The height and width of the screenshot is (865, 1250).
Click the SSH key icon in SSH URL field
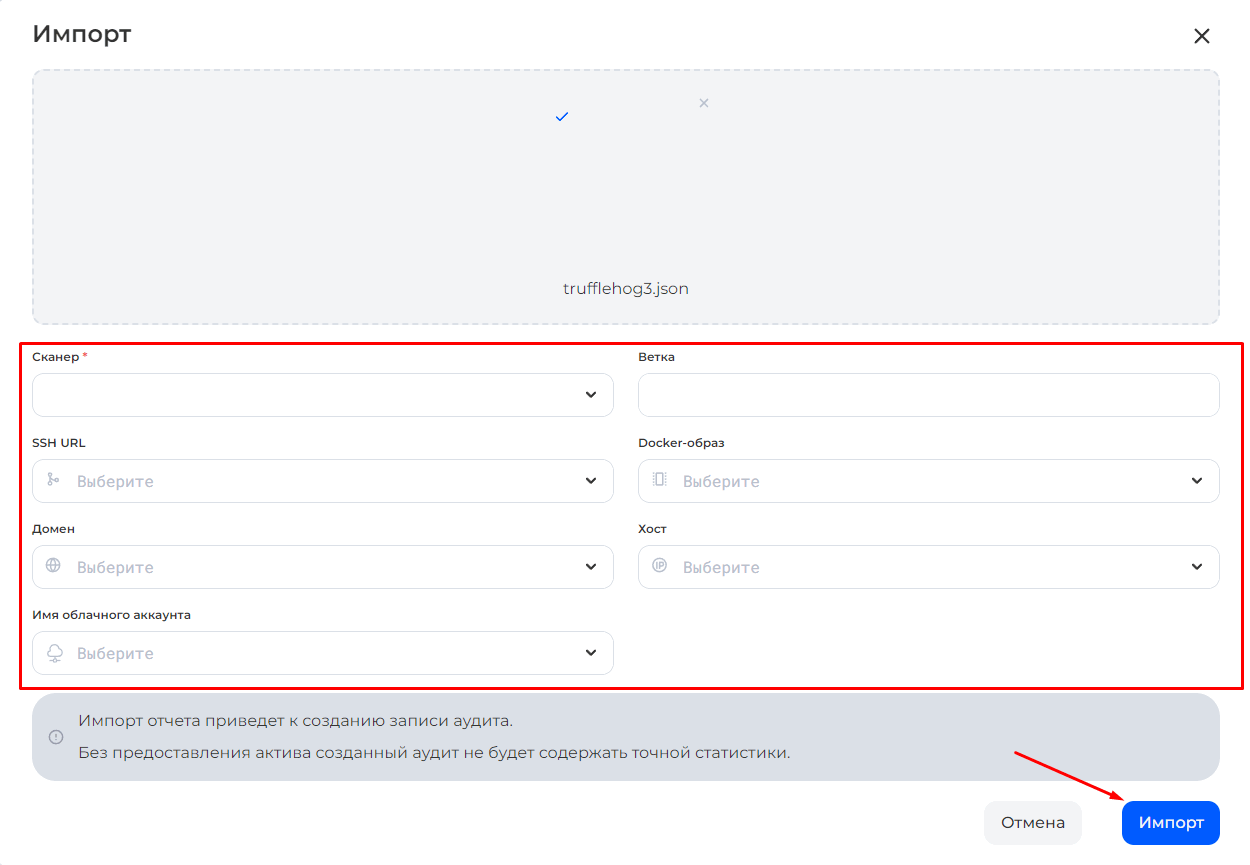coord(53,481)
